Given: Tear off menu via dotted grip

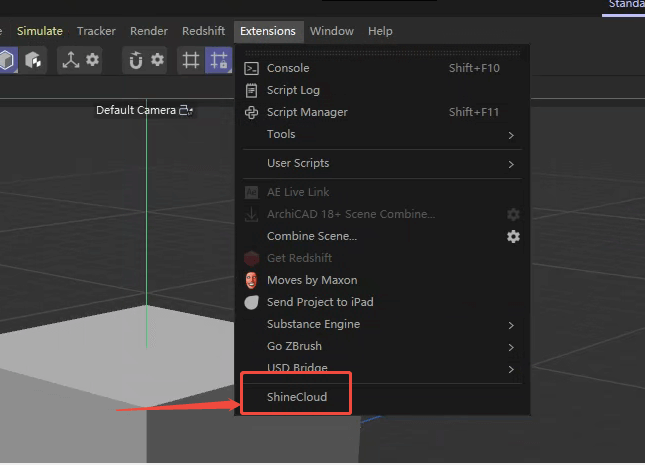Looking at the screenshot, I should [383, 53].
